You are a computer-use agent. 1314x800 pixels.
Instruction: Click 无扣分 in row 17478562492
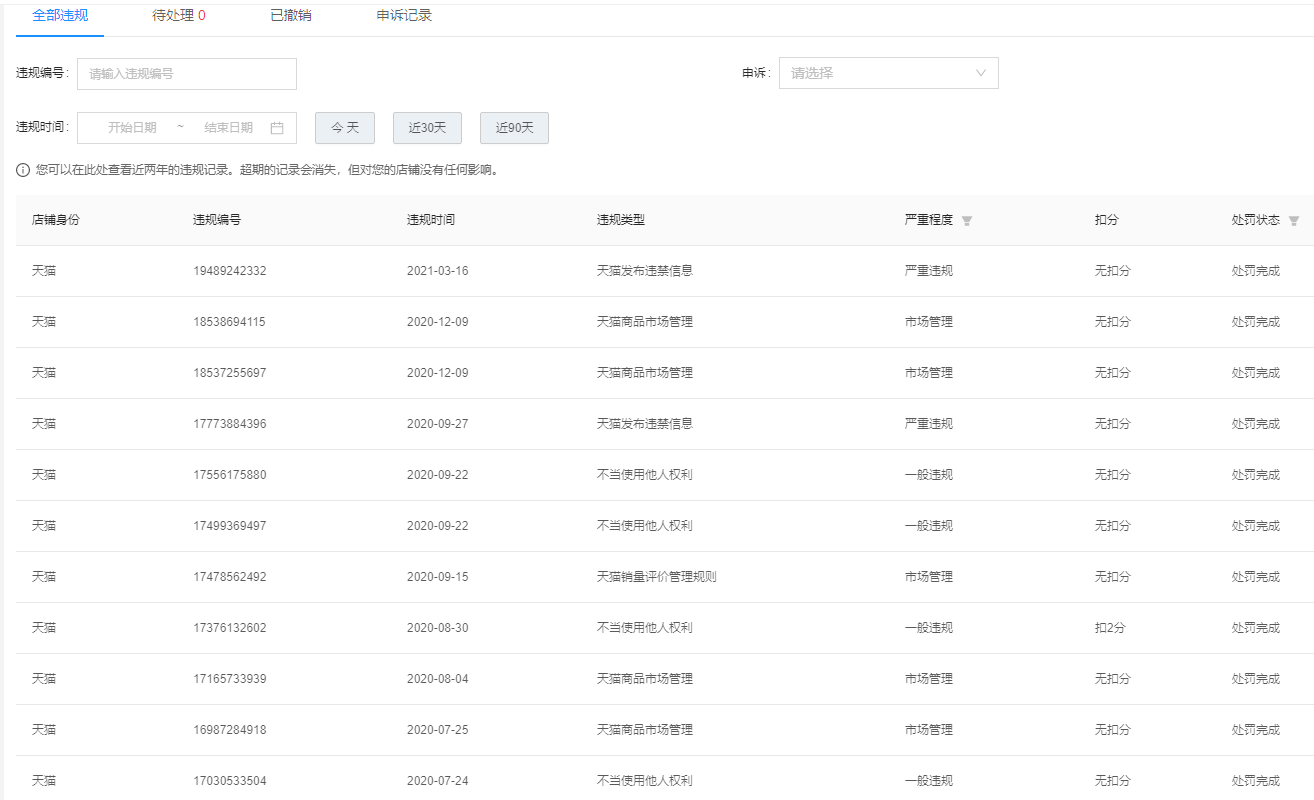click(x=1113, y=577)
